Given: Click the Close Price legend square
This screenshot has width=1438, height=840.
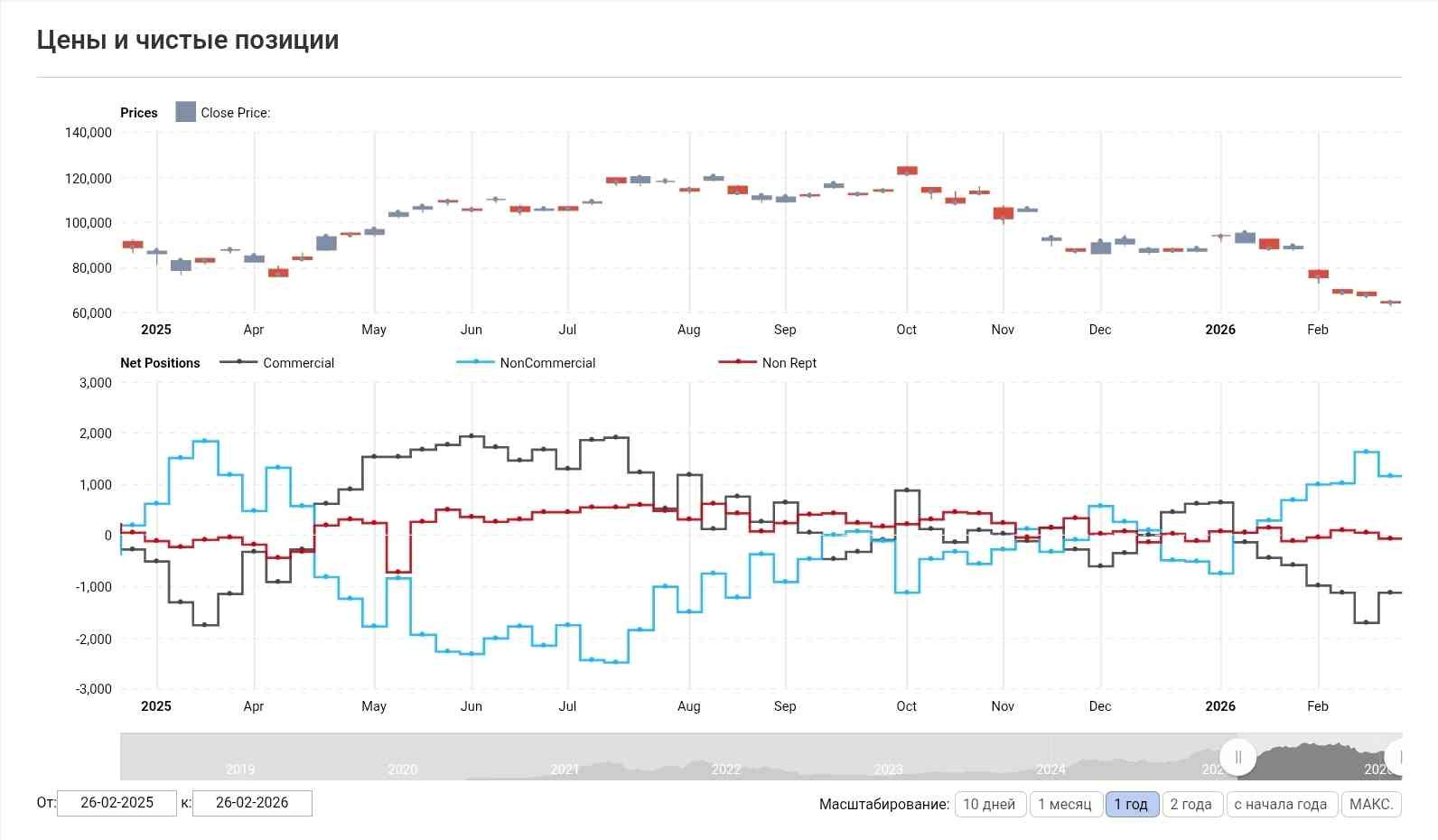Looking at the screenshot, I should coord(185,112).
